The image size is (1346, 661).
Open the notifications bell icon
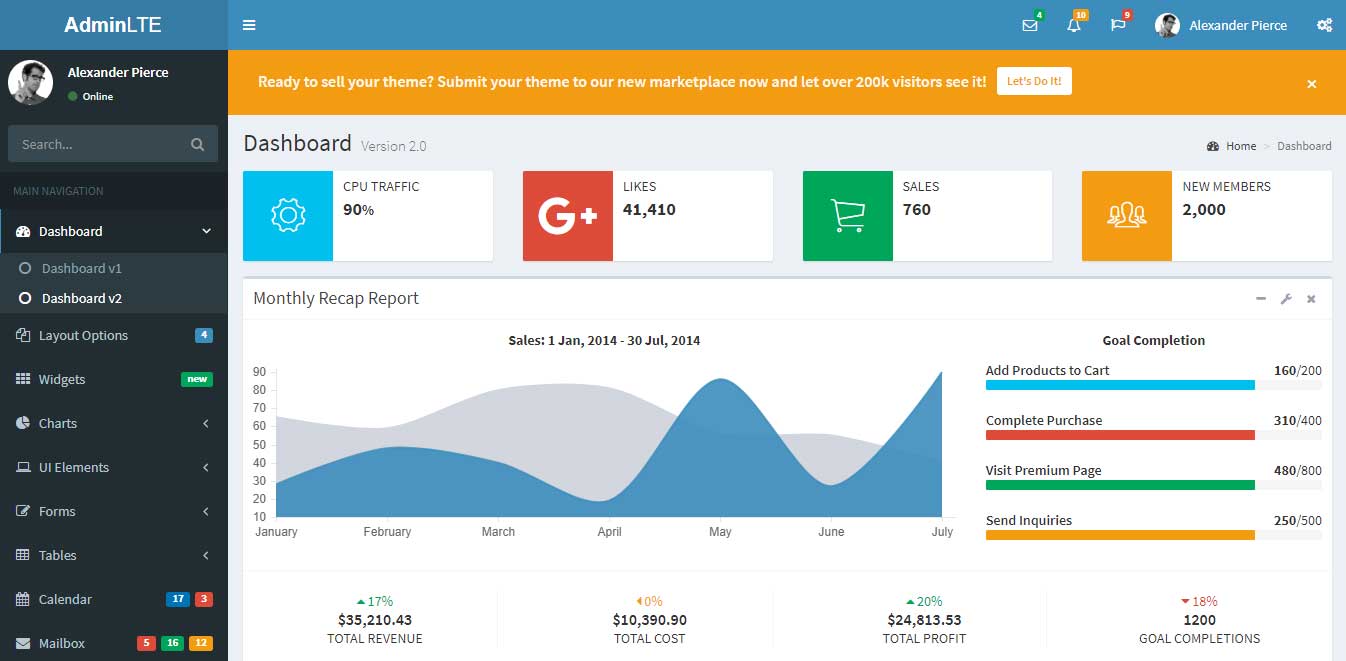(1074, 25)
